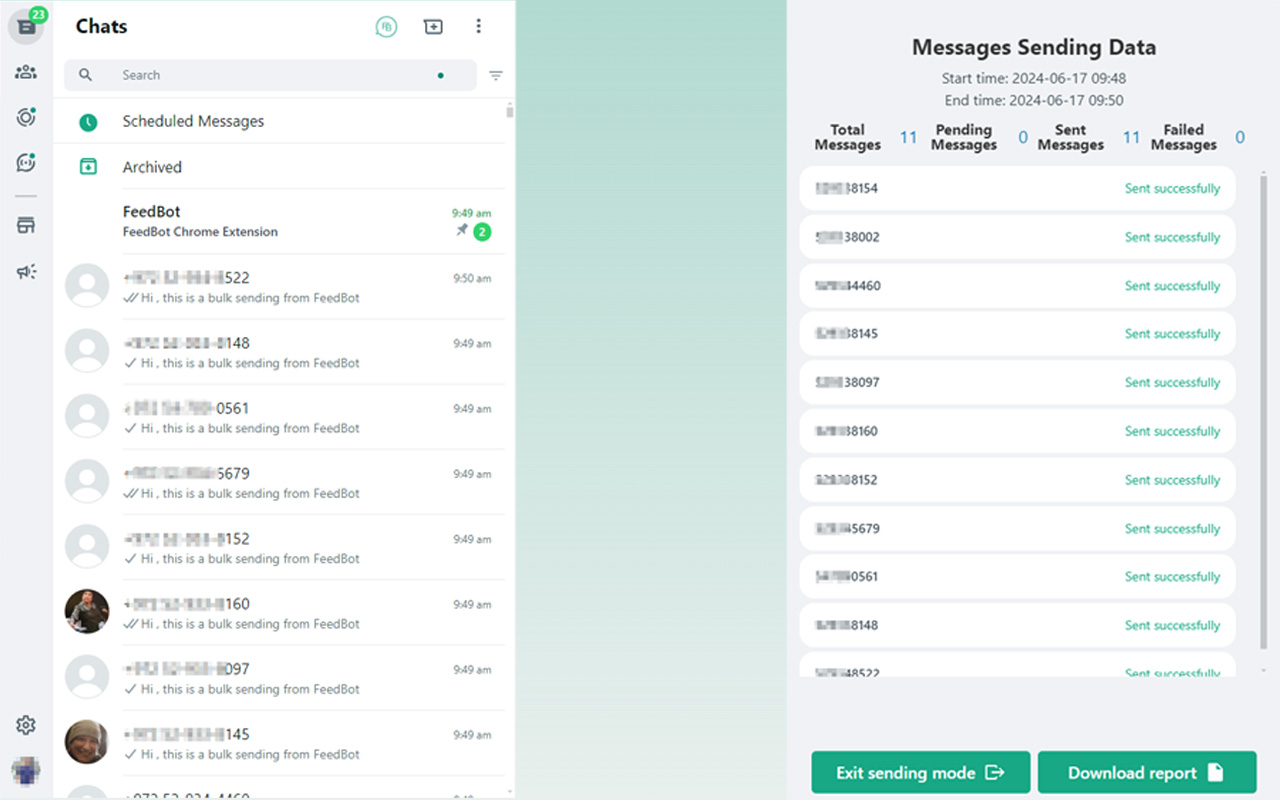Viewport: 1280px width, 800px height.
Task: Select report row ending 45679
Action: (1017, 528)
